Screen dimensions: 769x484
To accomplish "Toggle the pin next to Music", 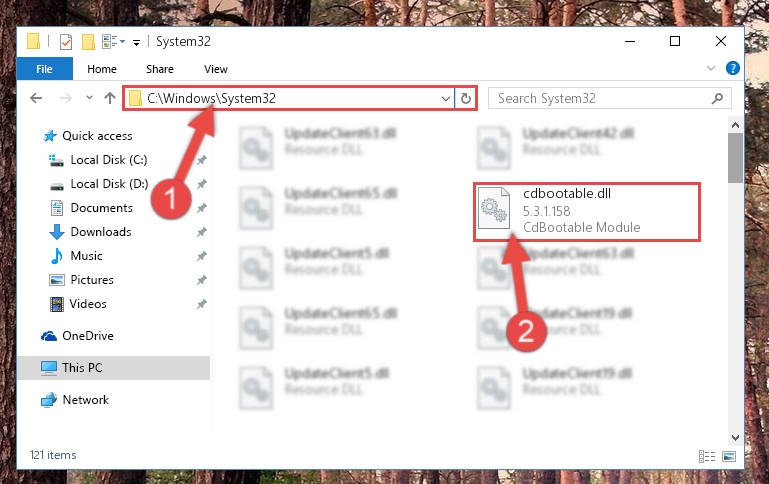I will (202, 256).
